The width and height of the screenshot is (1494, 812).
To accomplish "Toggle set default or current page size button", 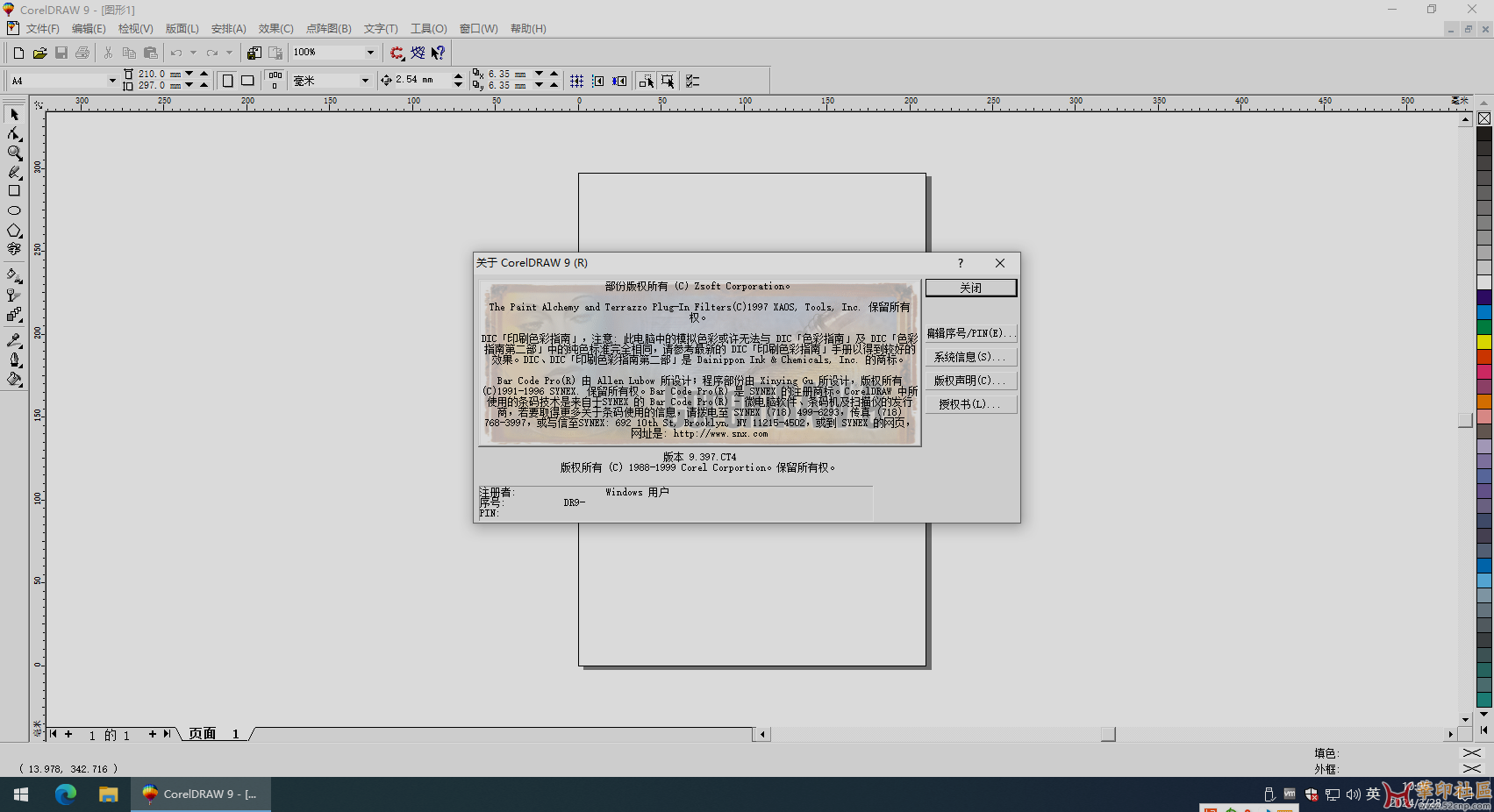I will point(275,81).
